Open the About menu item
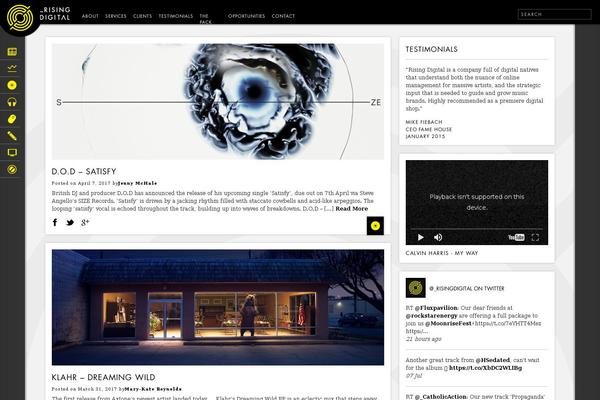The width and height of the screenshot is (600, 400). (x=90, y=16)
